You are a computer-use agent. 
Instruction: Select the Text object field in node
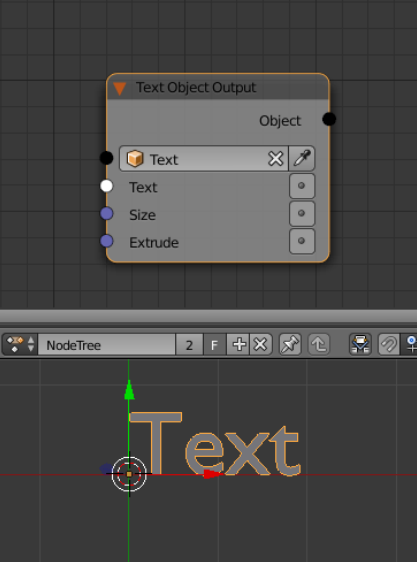204,158
